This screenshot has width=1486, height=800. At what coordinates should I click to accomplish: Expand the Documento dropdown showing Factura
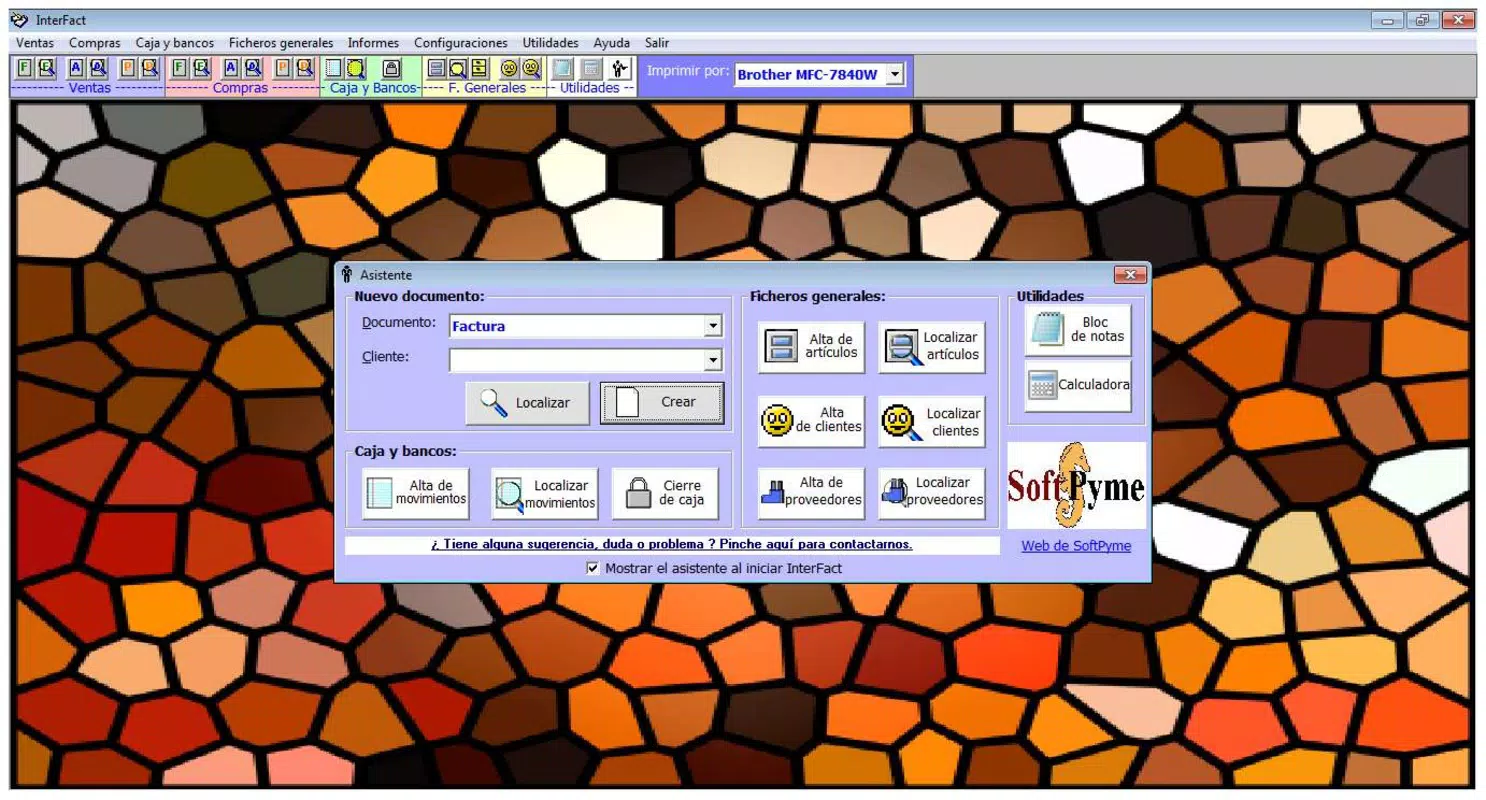click(x=712, y=326)
